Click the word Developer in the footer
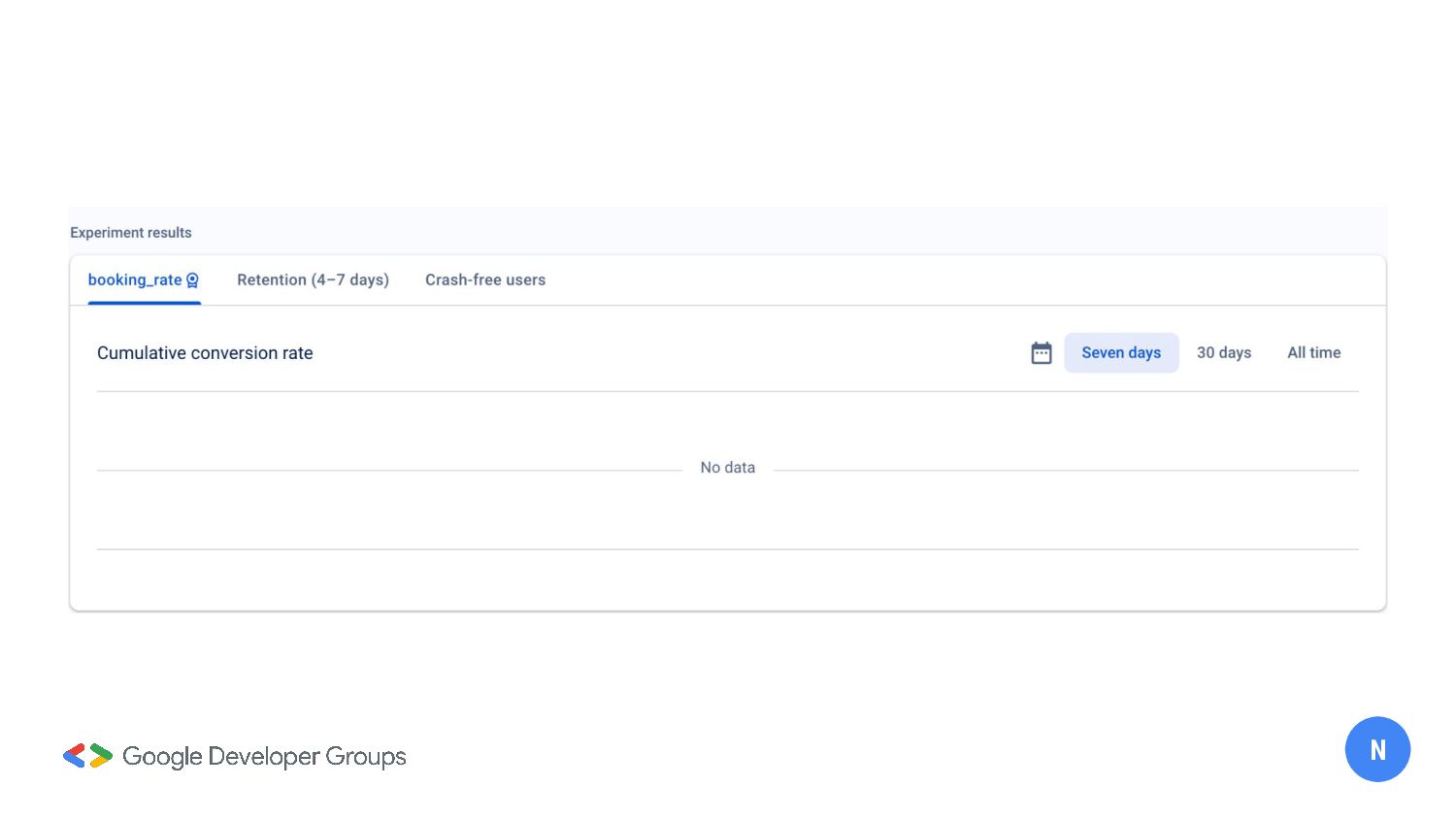This screenshot has height=819, width=1456. 264,757
